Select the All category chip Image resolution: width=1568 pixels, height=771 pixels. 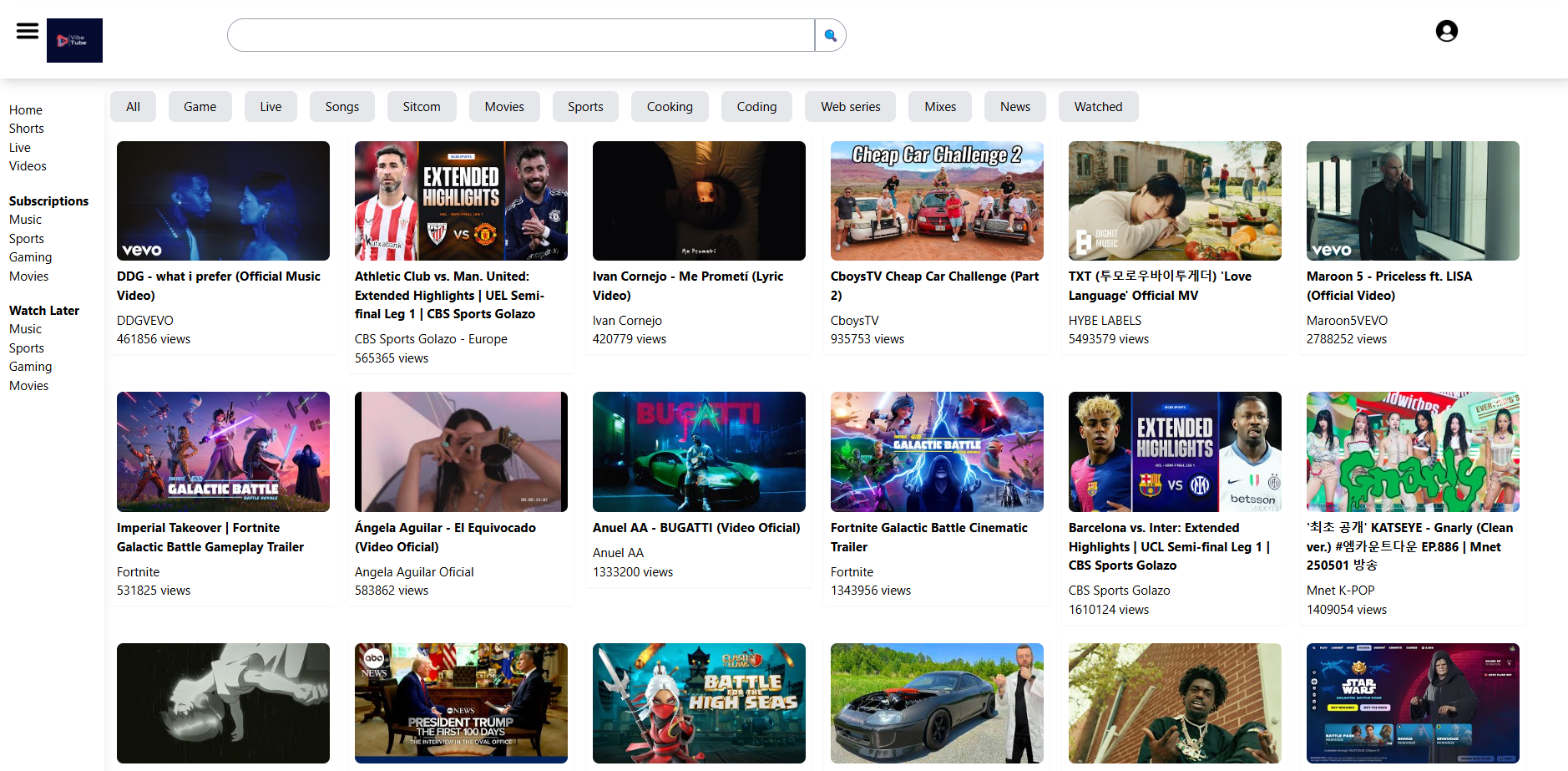(x=133, y=107)
